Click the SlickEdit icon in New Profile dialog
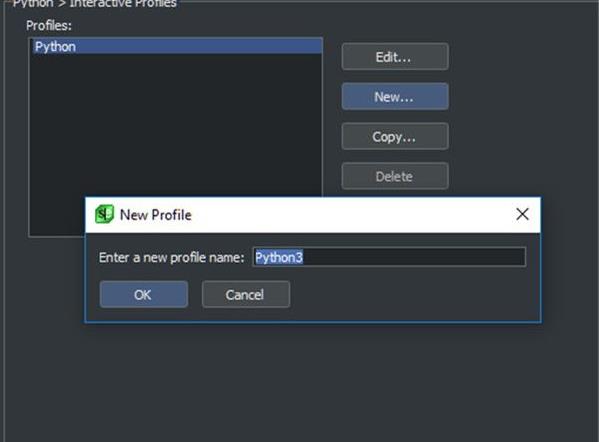599x442 pixels. point(104,214)
